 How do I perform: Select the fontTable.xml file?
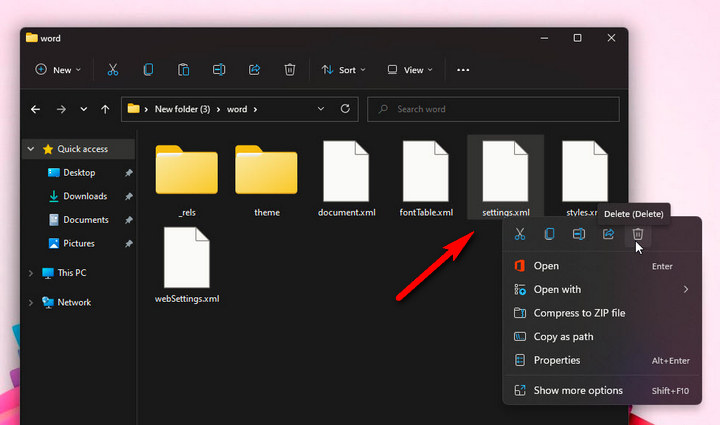pyautogui.click(x=426, y=179)
